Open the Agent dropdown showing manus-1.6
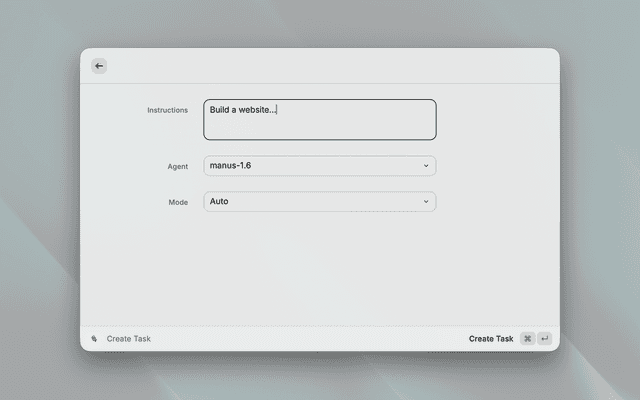The image size is (640, 400). tap(319, 166)
